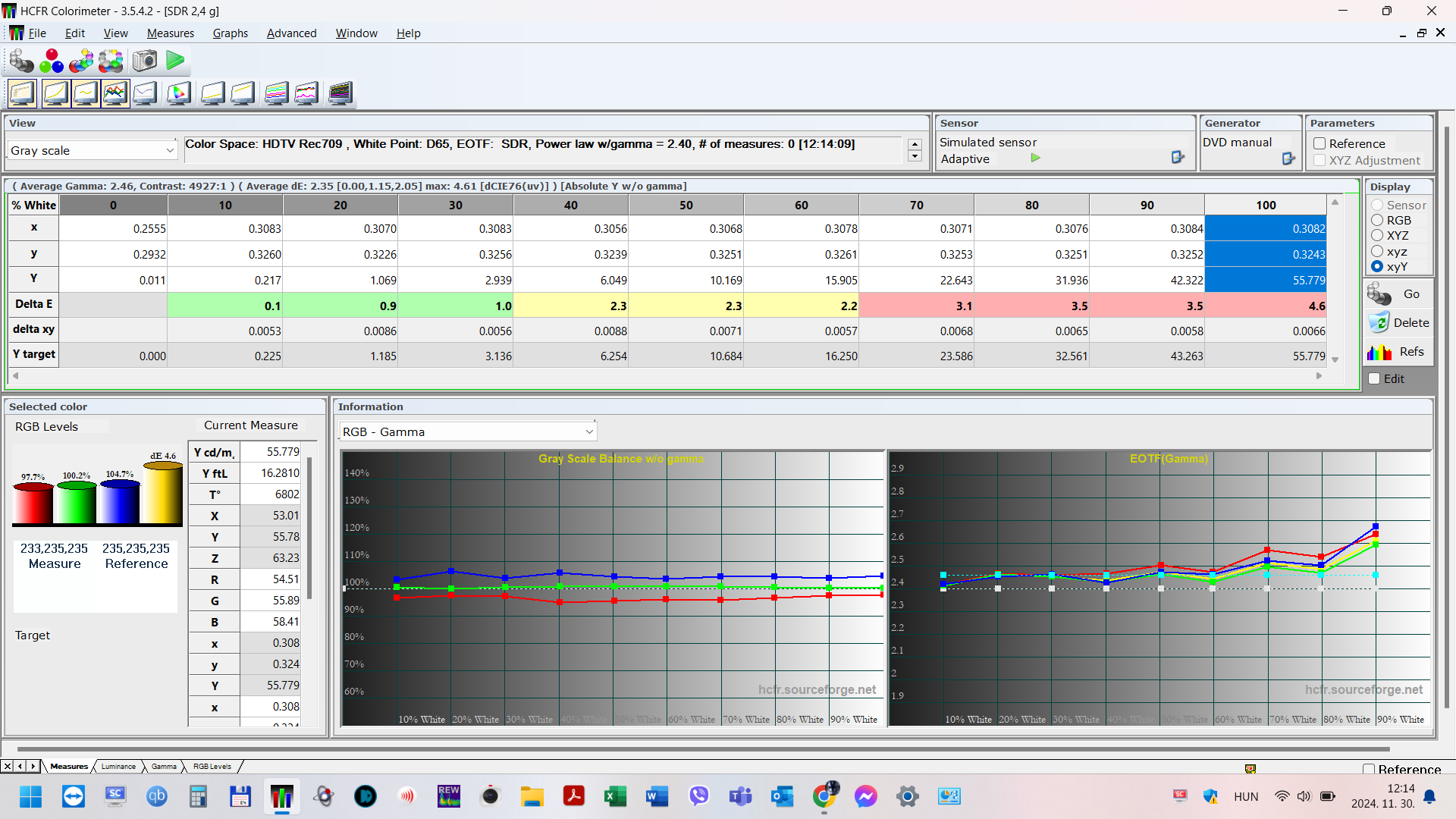This screenshot has width=1456, height=819.
Task: Expand the Gray scale view dropdown
Action: pyautogui.click(x=169, y=151)
